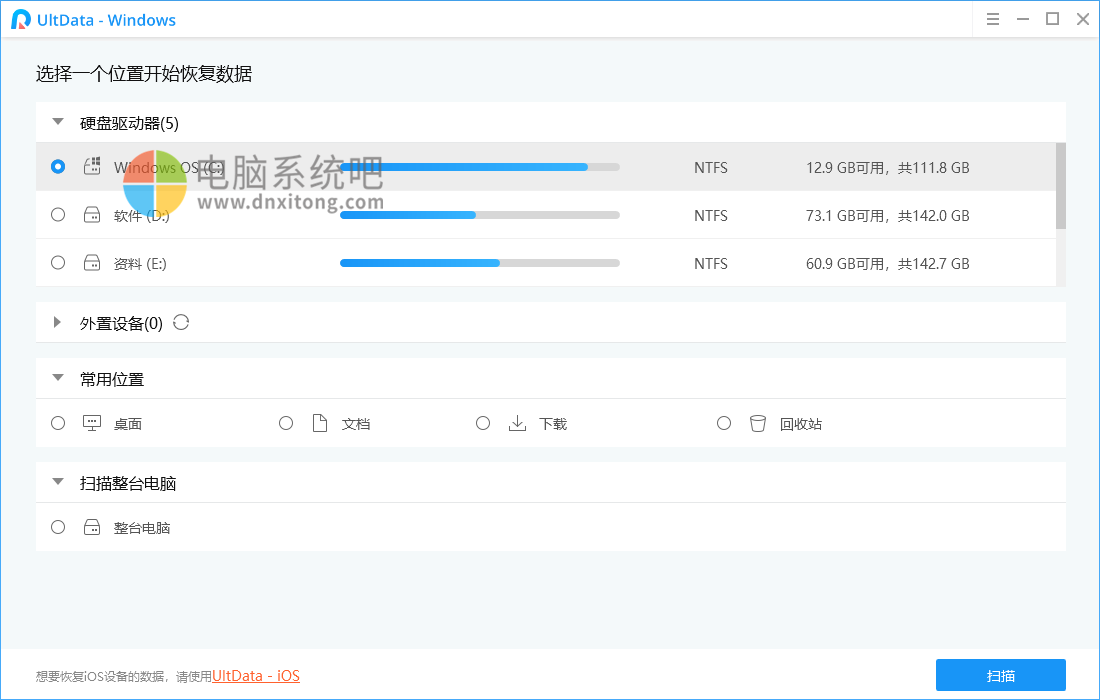Select the 软件 (D:) radio button
The height and width of the screenshot is (700, 1100).
pyautogui.click(x=58, y=215)
